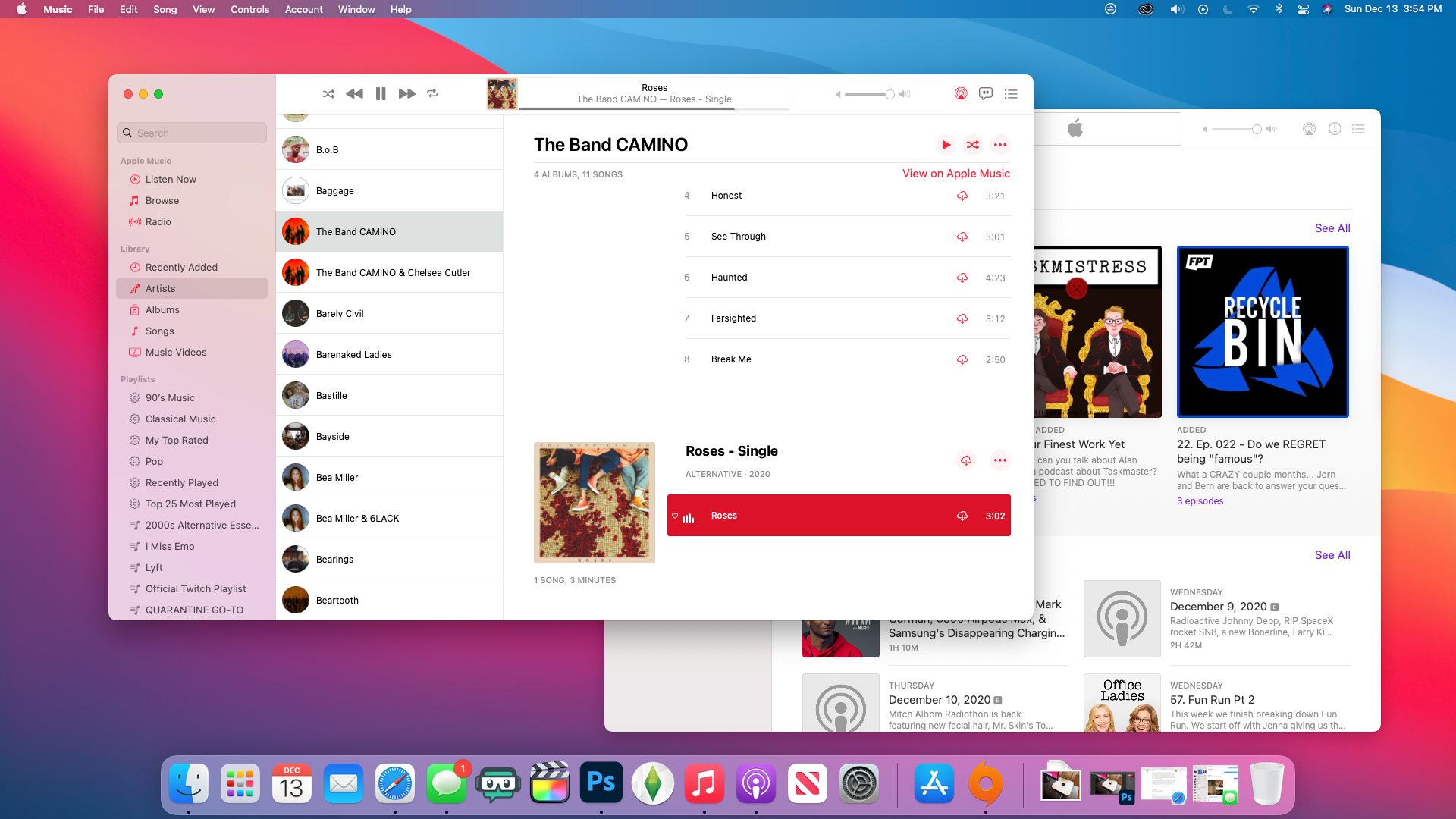Select Recently Added in Library
The height and width of the screenshot is (819, 1456).
coord(192,268)
